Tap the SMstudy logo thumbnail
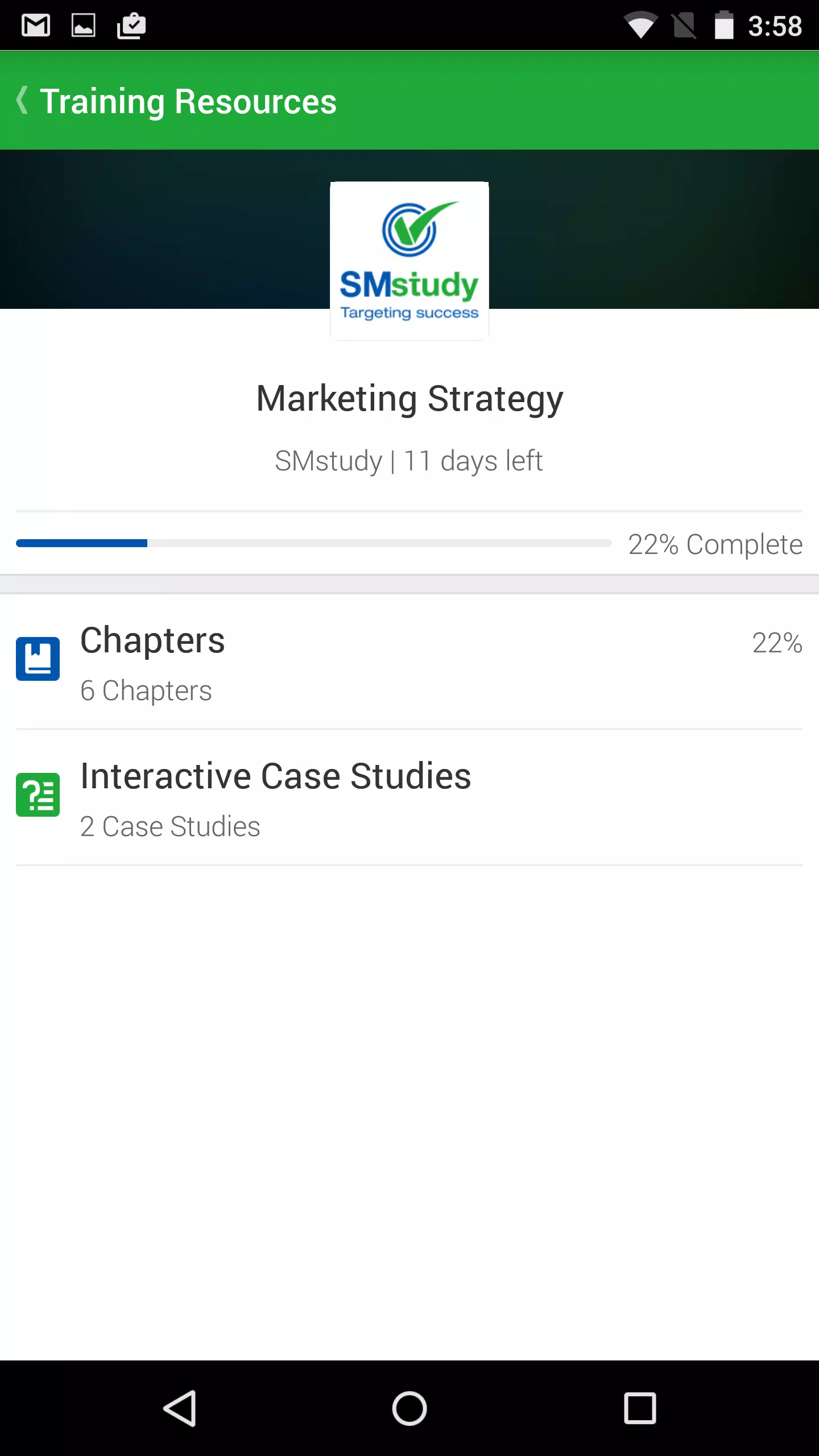819x1456 pixels. (409, 261)
